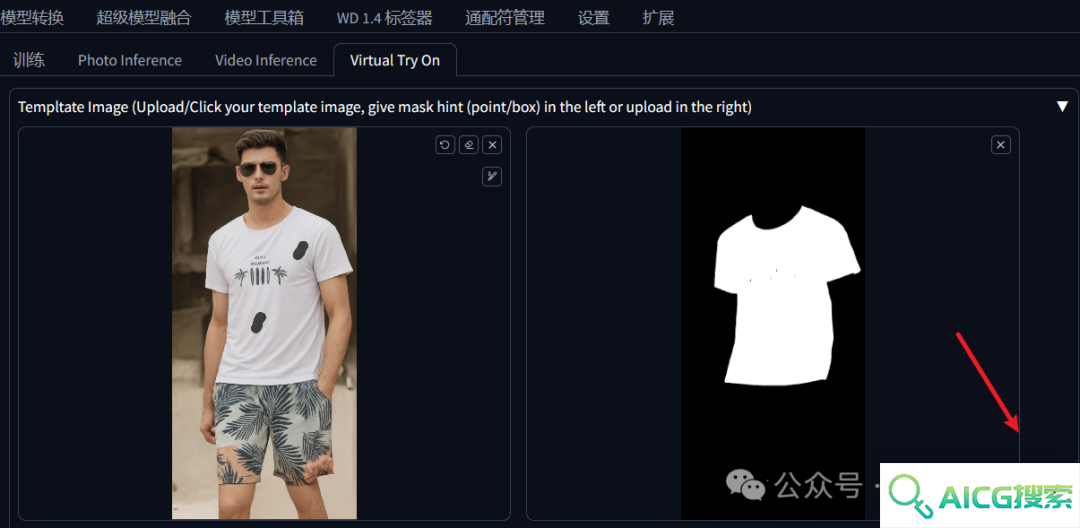Clear the uploaded mask image on the right
The width and height of the screenshot is (1080, 528).
[1001, 145]
